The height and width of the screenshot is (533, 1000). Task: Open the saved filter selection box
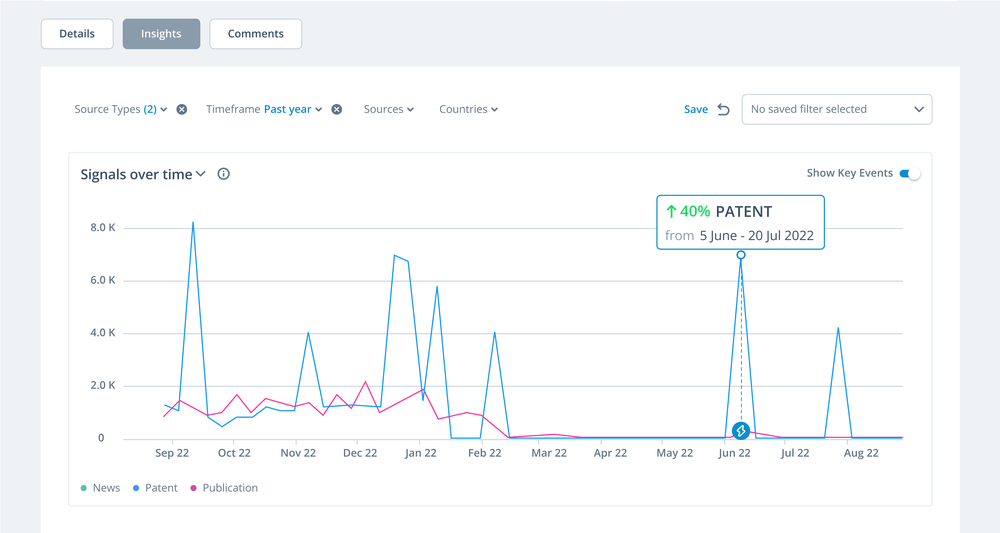tap(837, 109)
